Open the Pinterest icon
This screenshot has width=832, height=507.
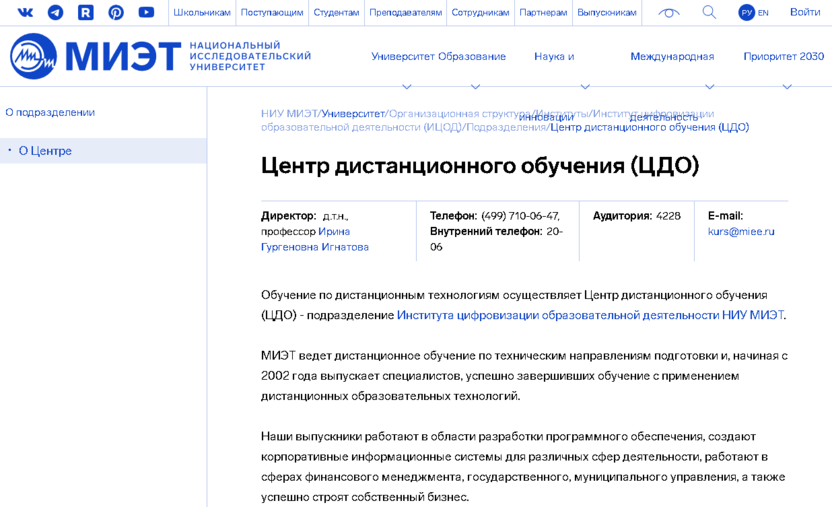tap(116, 12)
